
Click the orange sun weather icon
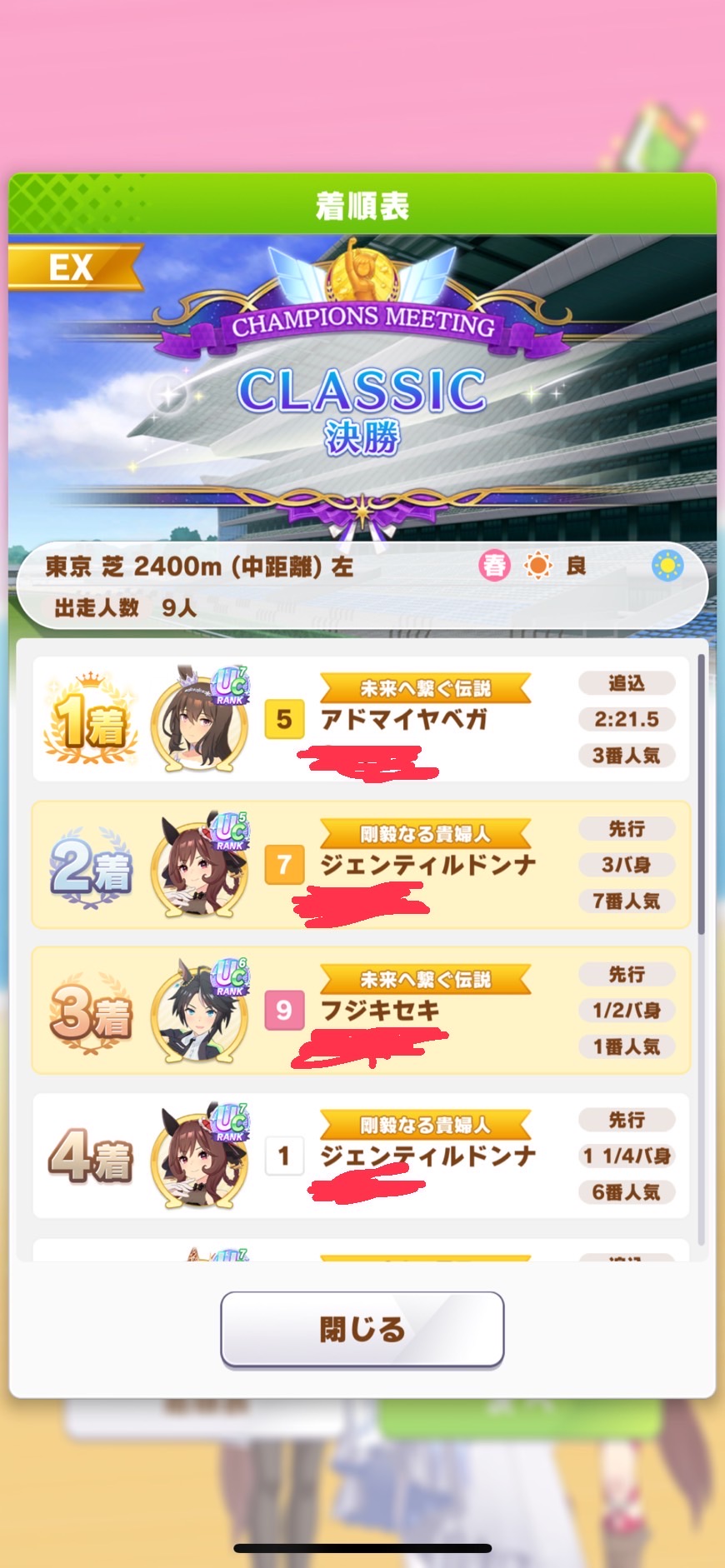(x=537, y=567)
